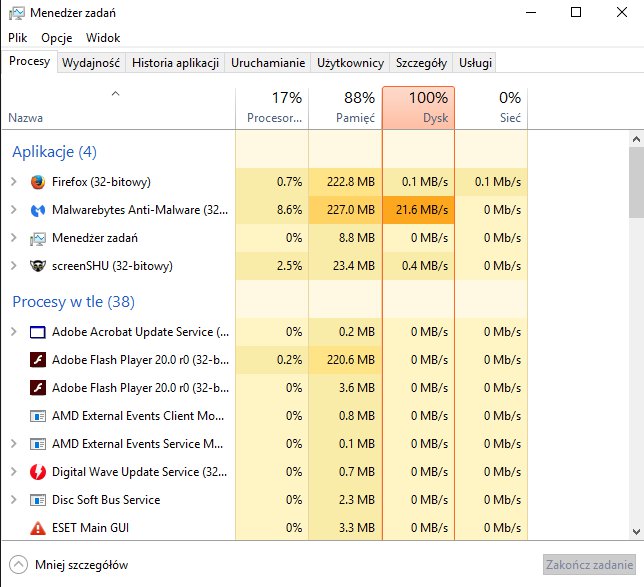Click the Menedżer zadań row icon
Viewport: 644px width, 587px height.
coord(38,239)
